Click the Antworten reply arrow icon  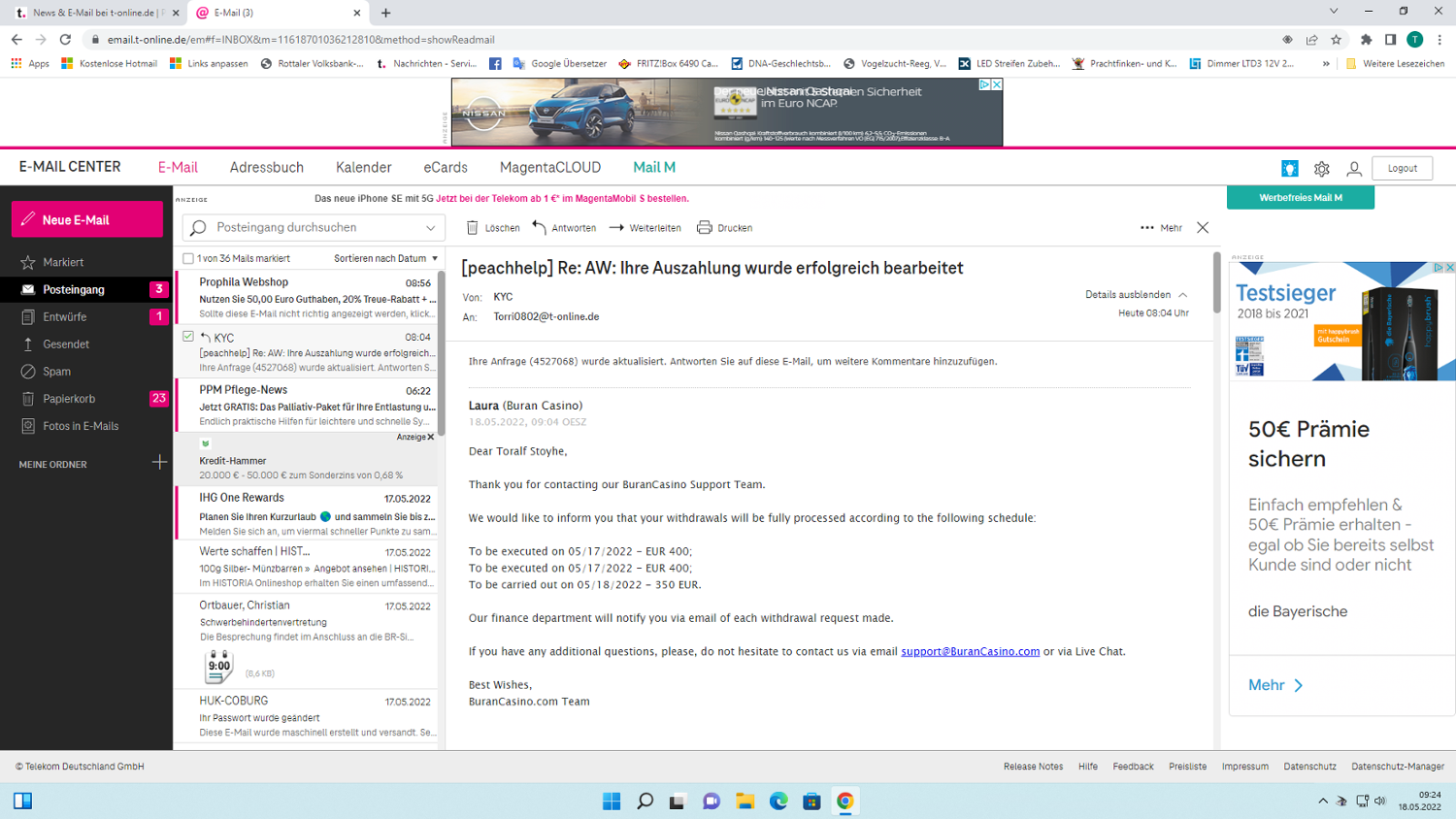click(539, 228)
